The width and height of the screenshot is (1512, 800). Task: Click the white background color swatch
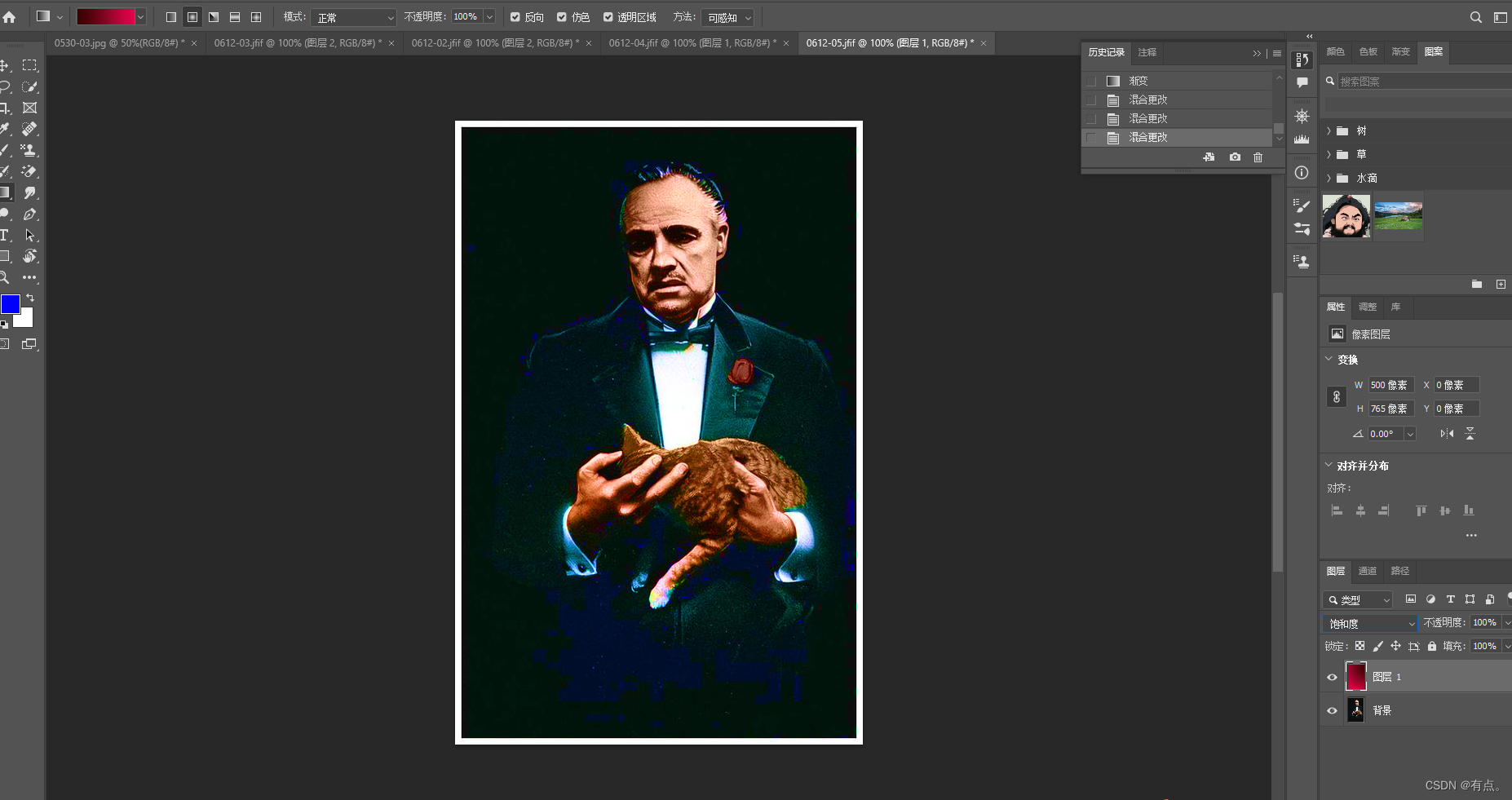pos(26,320)
